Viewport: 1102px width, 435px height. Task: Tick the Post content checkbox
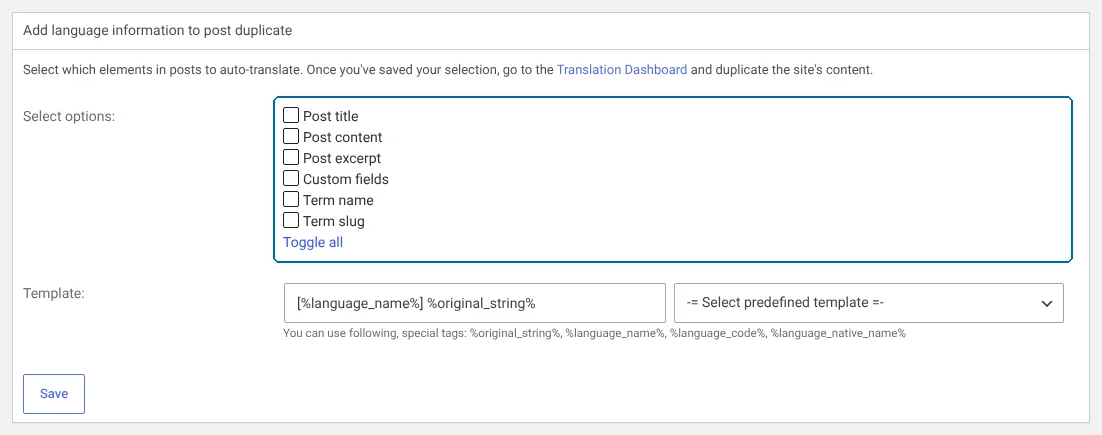pos(291,136)
